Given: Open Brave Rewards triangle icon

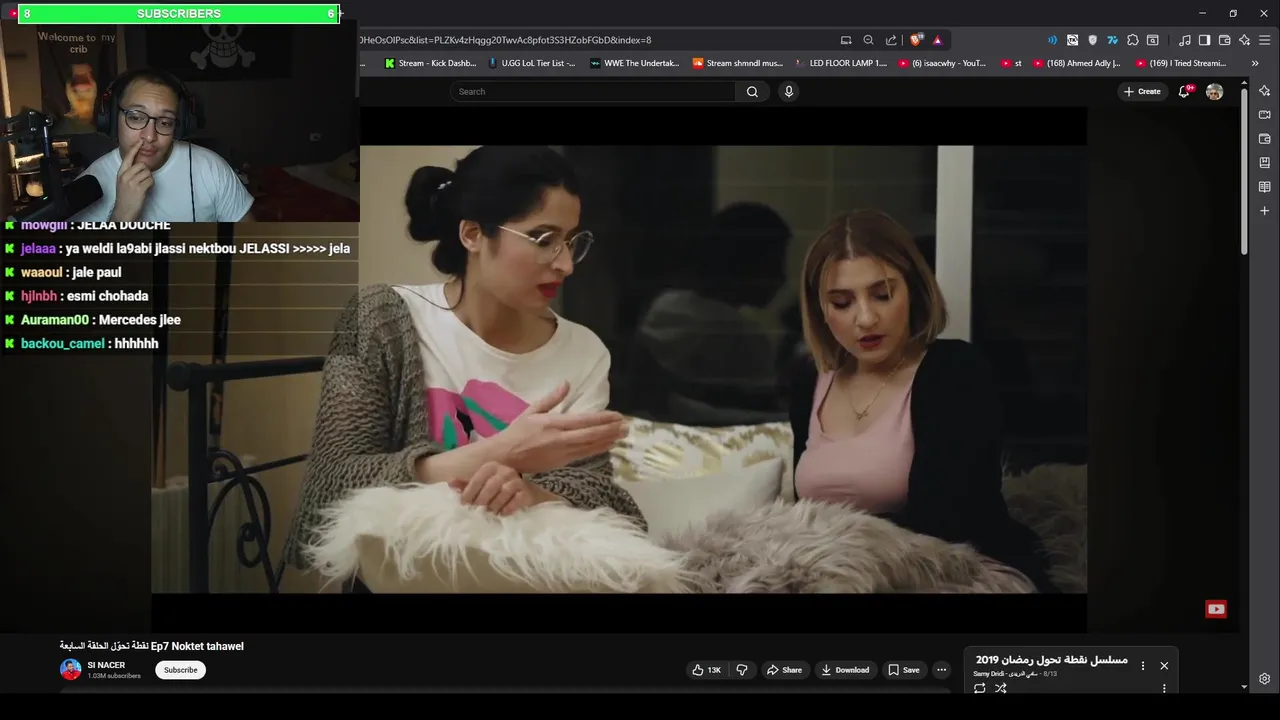Looking at the screenshot, I should tap(937, 40).
